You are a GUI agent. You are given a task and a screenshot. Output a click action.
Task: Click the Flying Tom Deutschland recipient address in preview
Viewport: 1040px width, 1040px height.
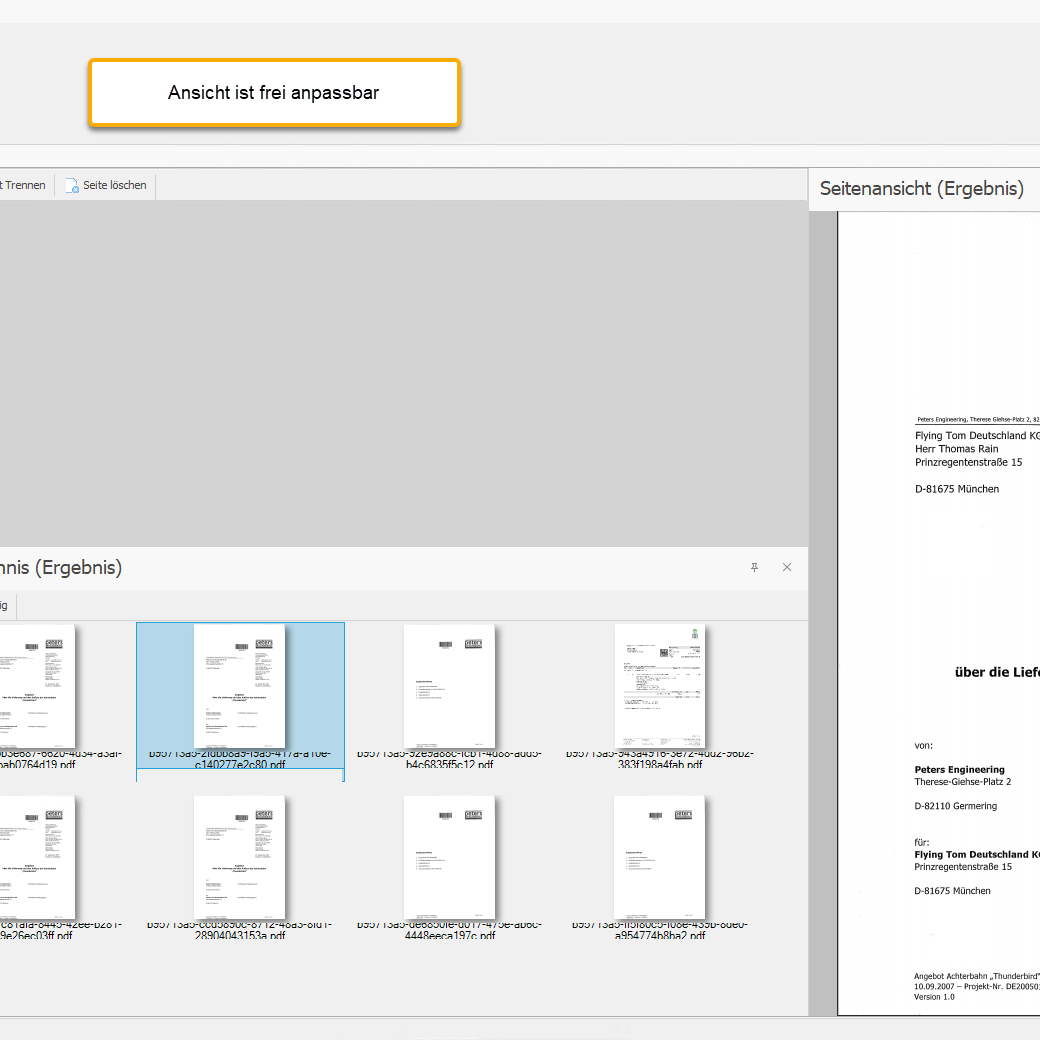(975, 462)
